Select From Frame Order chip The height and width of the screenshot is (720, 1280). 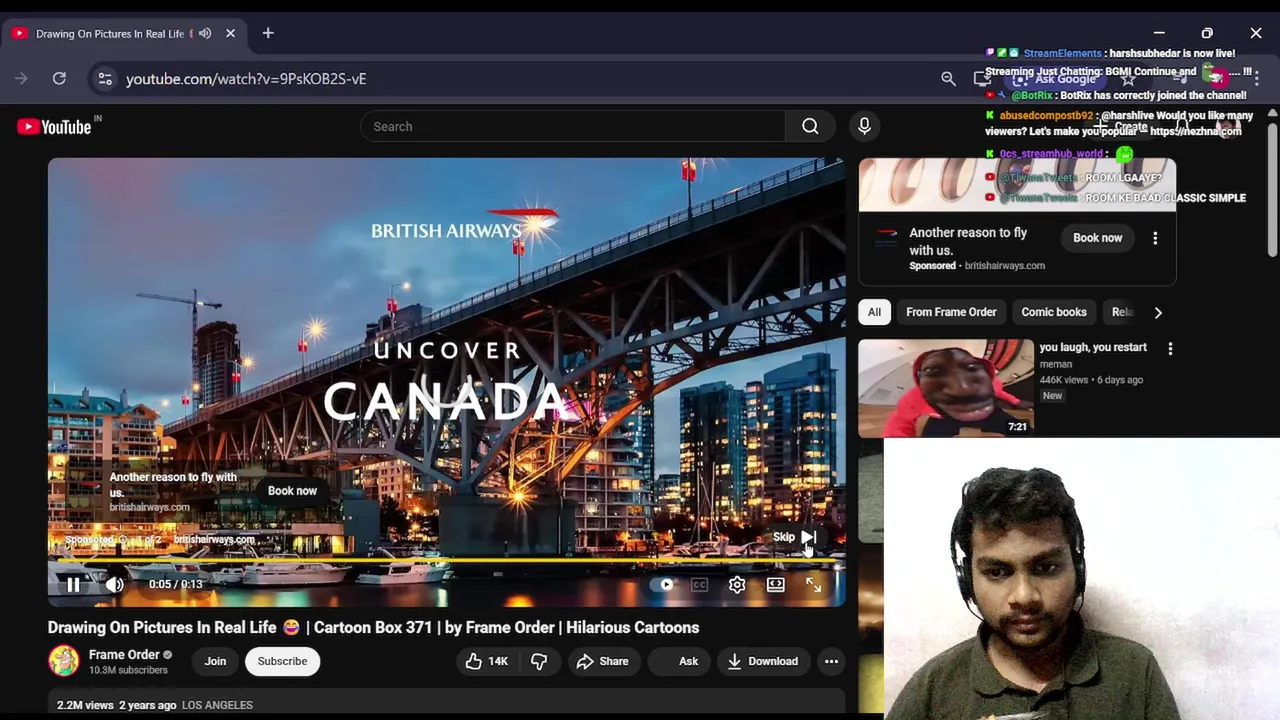[951, 312]
